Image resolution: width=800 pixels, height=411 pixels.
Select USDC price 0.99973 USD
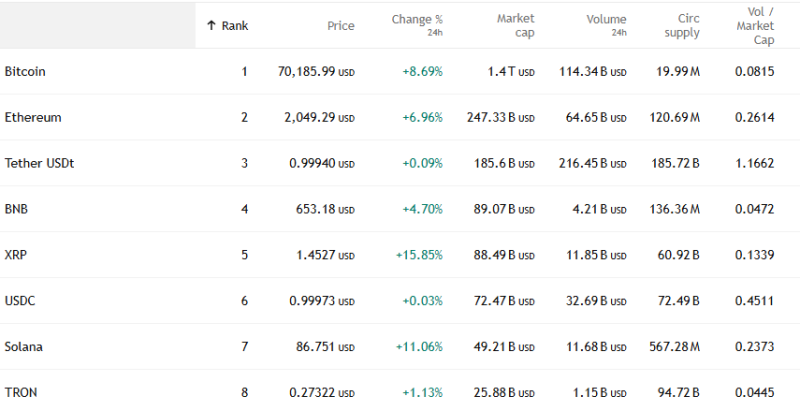322,301
